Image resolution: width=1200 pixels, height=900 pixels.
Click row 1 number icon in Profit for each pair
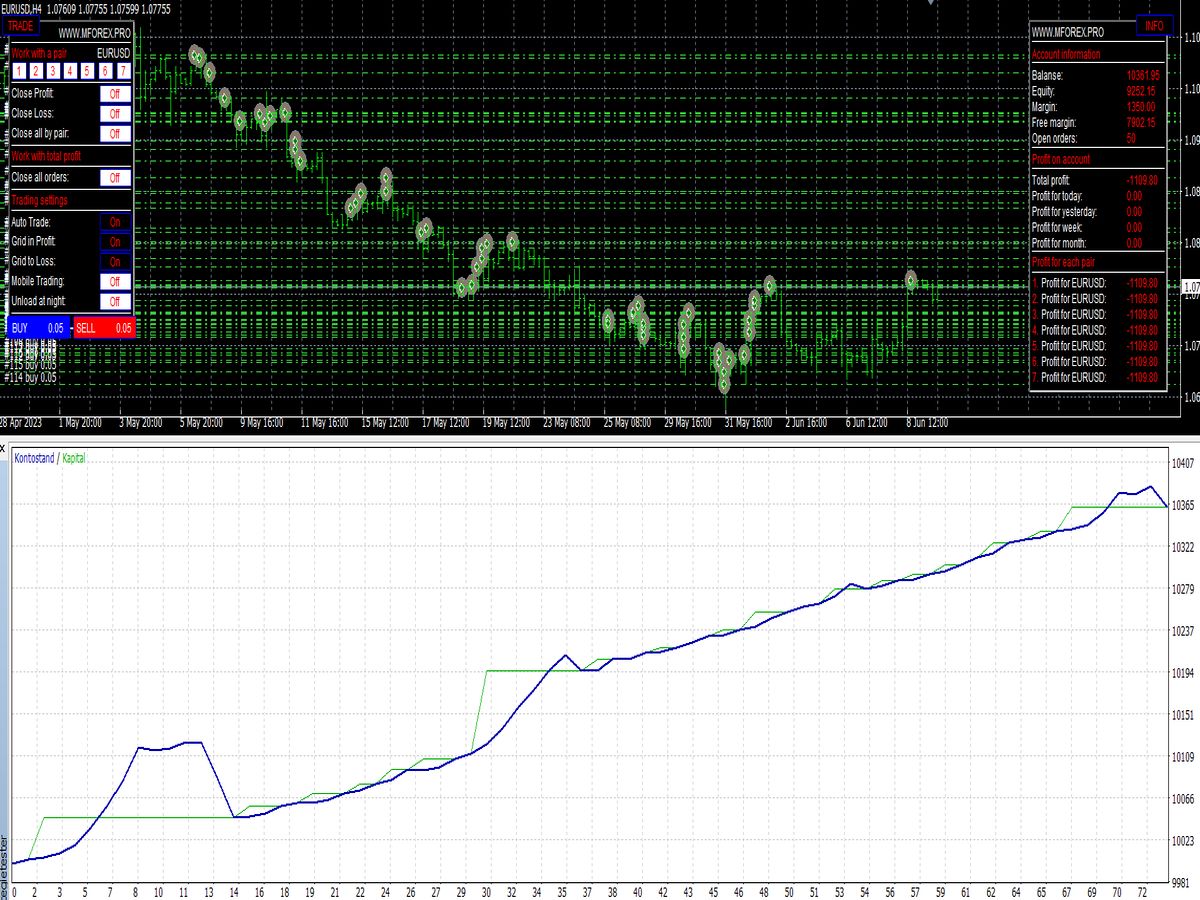point(1036,283)
